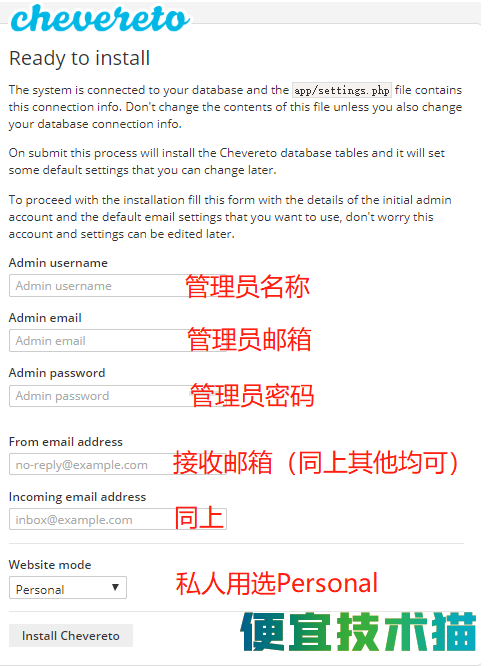The height and width of the screenshot is (666, 491).
Task: Click the Admin username label
Action: tap(58, 263)
